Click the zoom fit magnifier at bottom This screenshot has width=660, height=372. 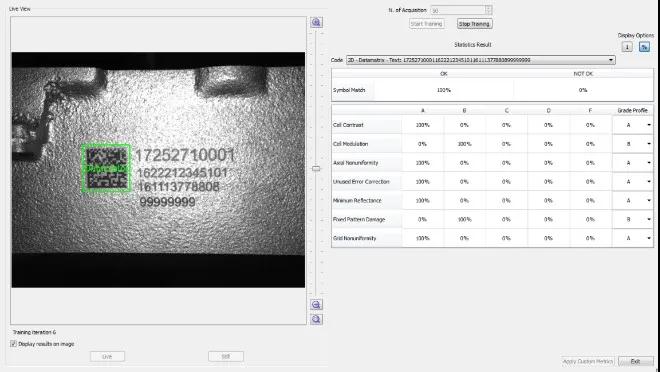tap(317, 319)
